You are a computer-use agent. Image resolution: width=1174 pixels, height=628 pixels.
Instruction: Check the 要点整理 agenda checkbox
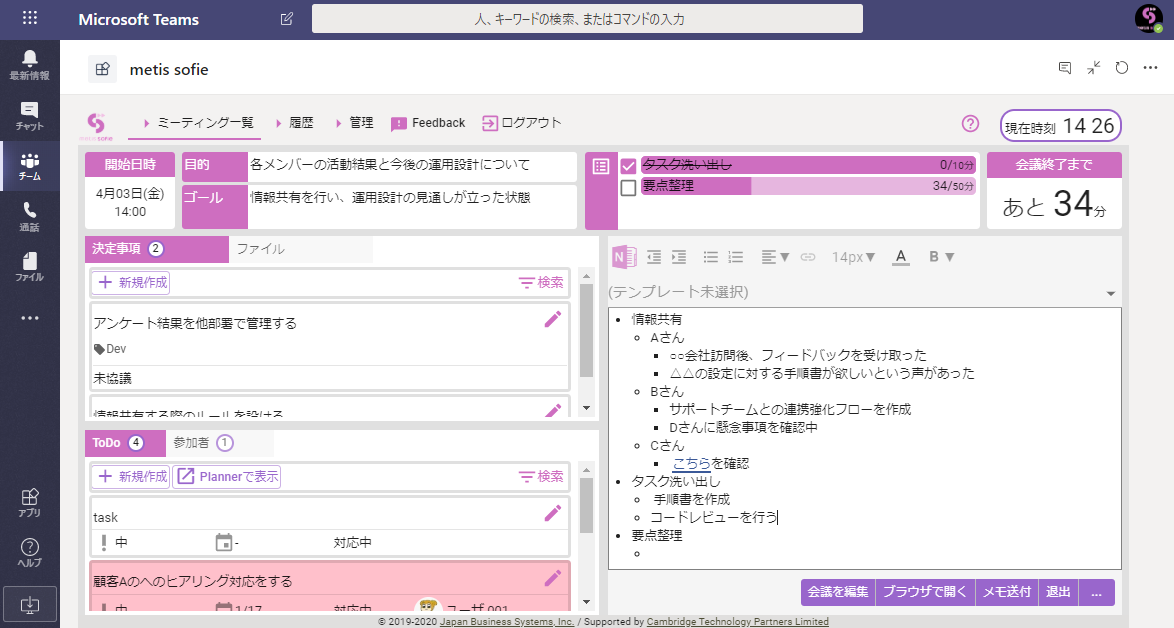628,187
